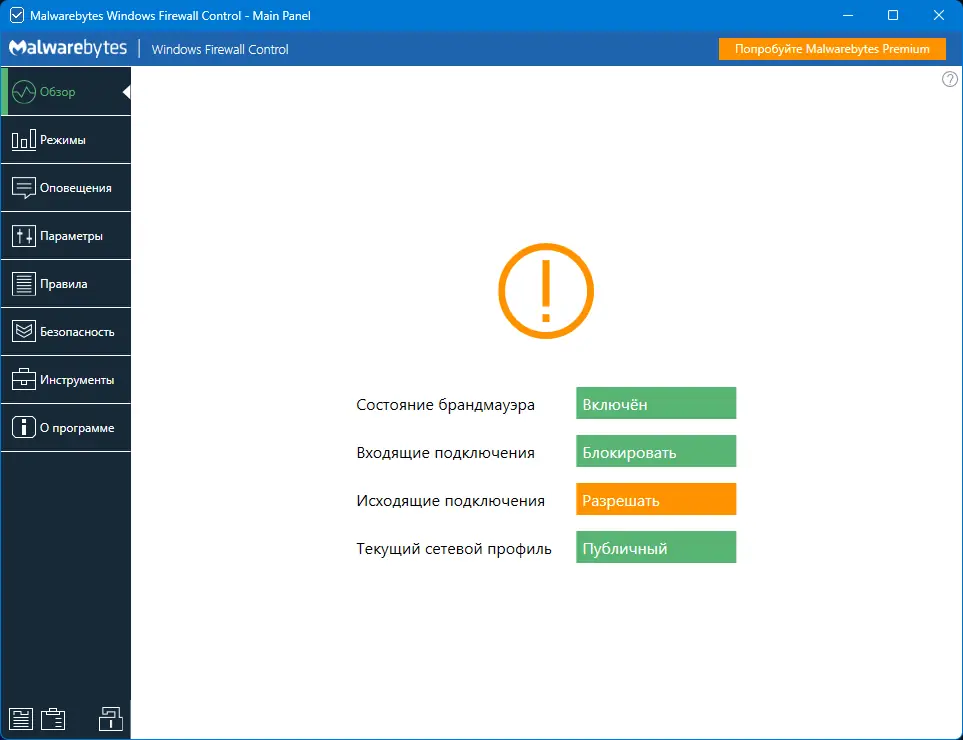Open the help question mark icon
This screenshot has width=963, height=740.
pos(949,79)
